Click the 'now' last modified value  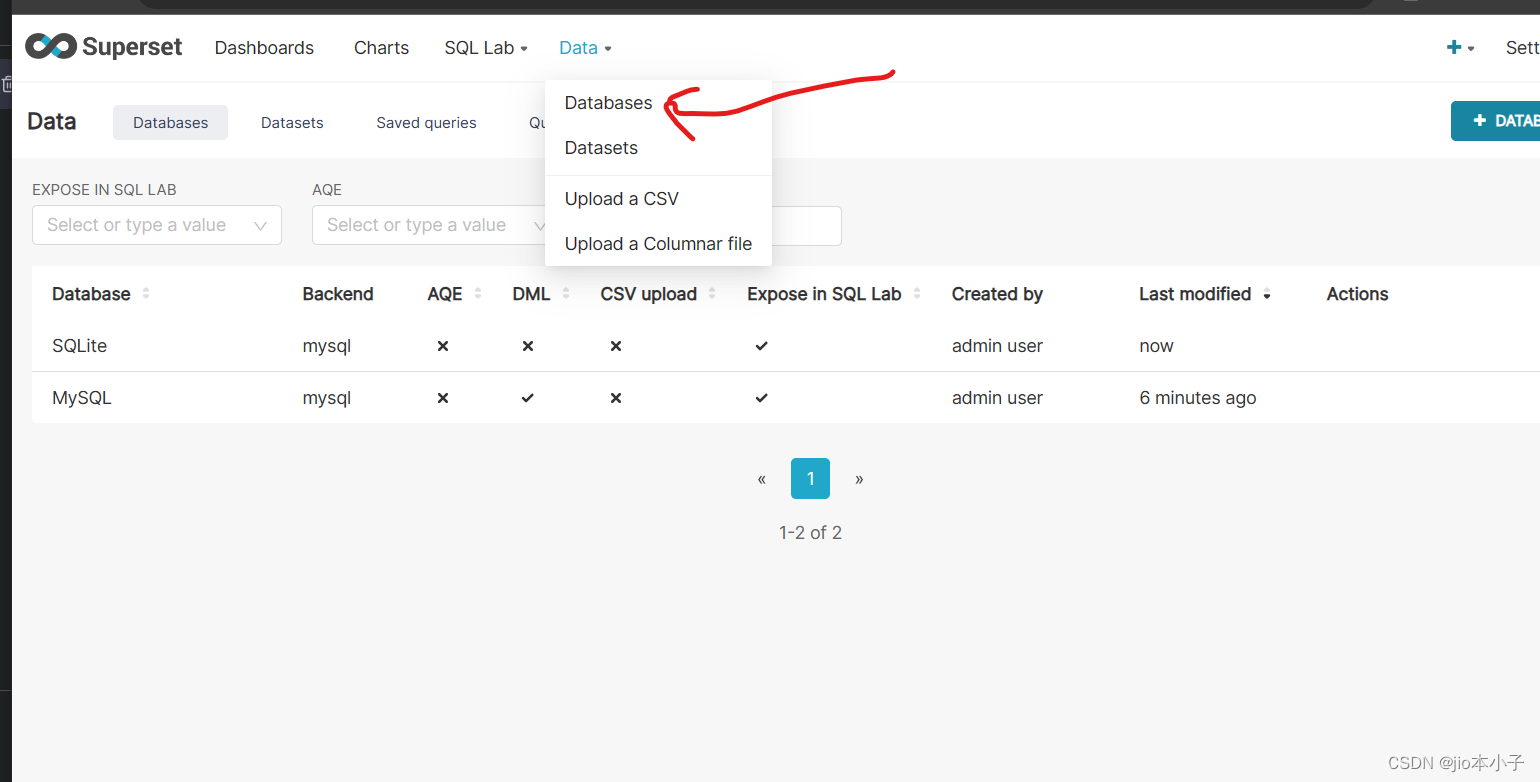(1156, 346)
